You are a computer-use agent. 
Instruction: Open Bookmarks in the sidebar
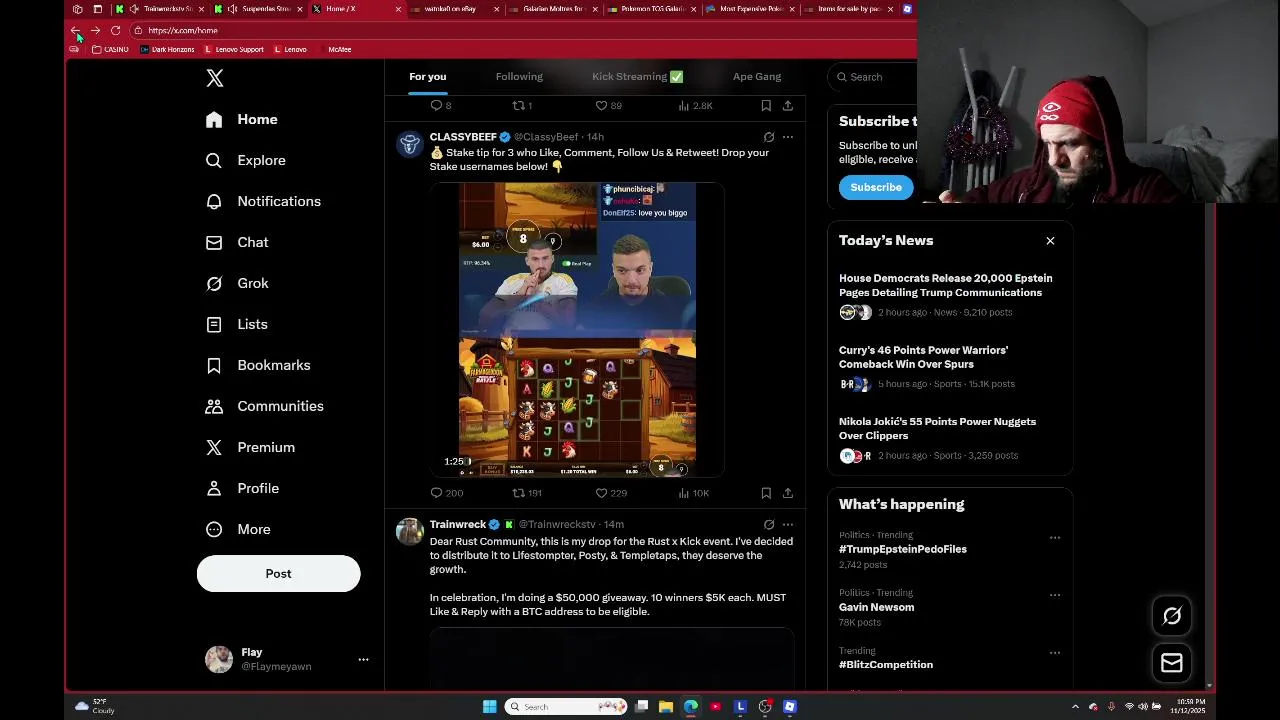(258, 366)
